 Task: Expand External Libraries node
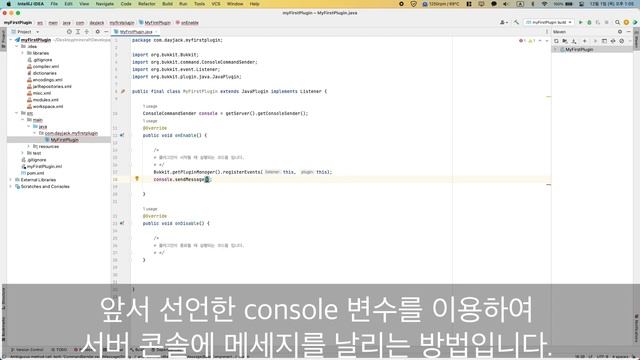(11, 180)
